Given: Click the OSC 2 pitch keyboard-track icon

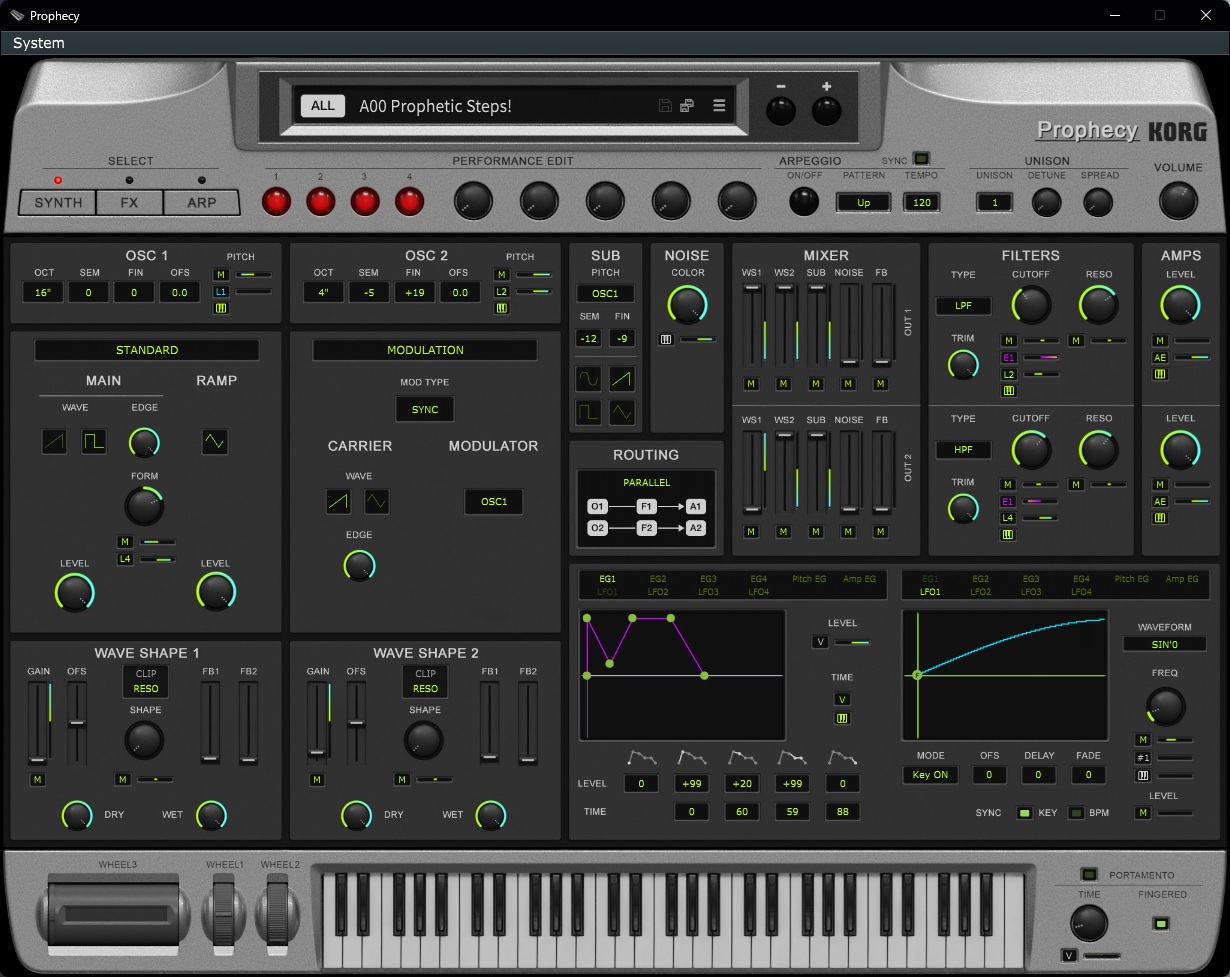Looking at the screenshot, I should tap(501, 308).
